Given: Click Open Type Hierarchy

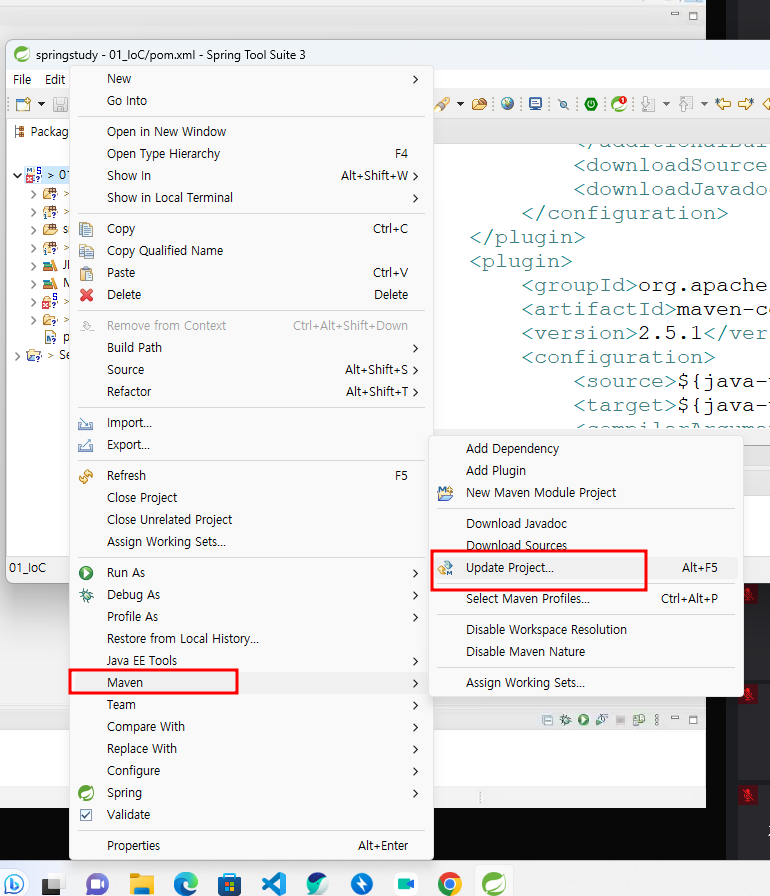Looking at the screenshot, I should pos(163,154).
